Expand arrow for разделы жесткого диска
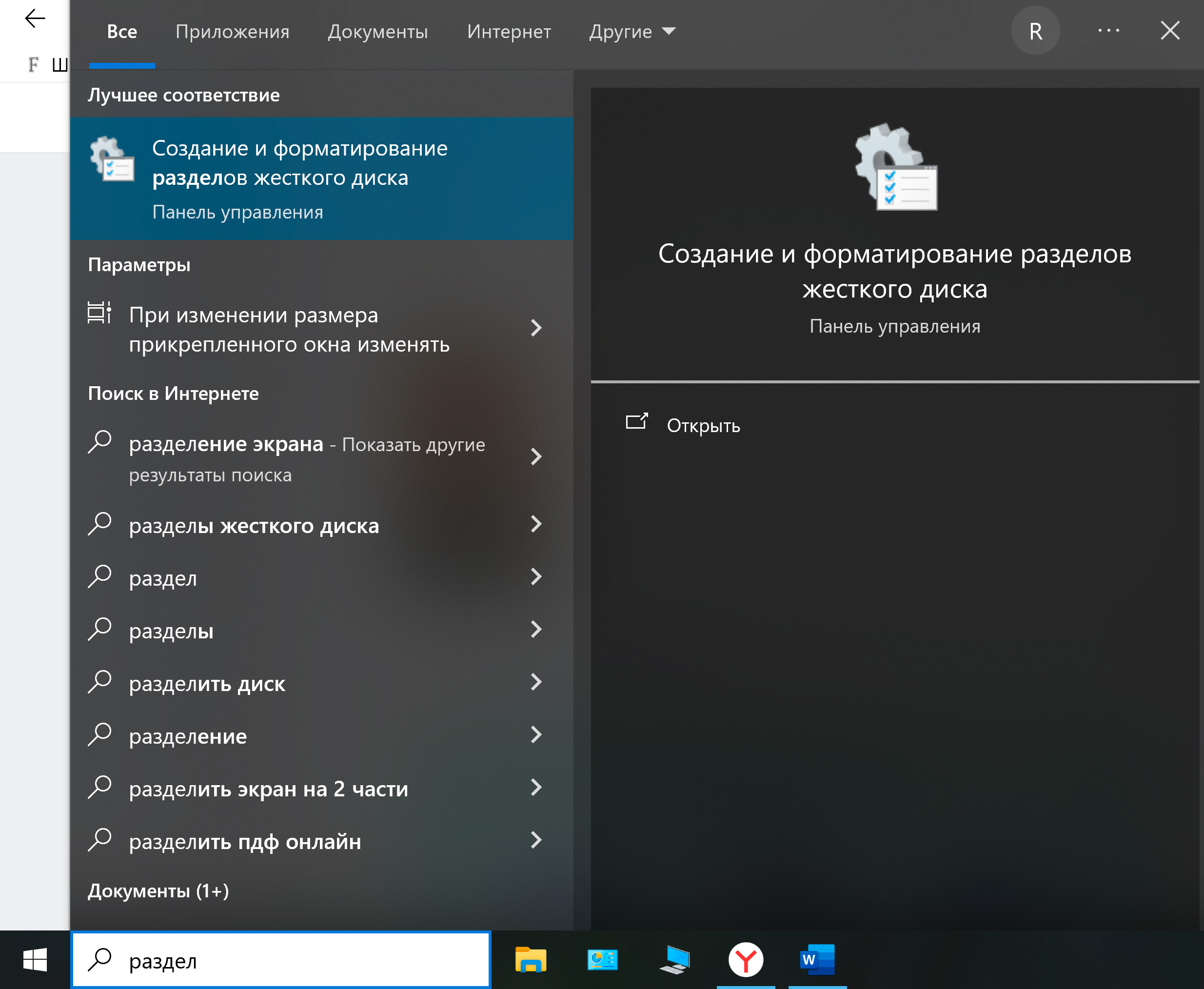Image resolution: width=1204 pixels, height=989 pixels. pyautogui.click(x=536, y=524)
